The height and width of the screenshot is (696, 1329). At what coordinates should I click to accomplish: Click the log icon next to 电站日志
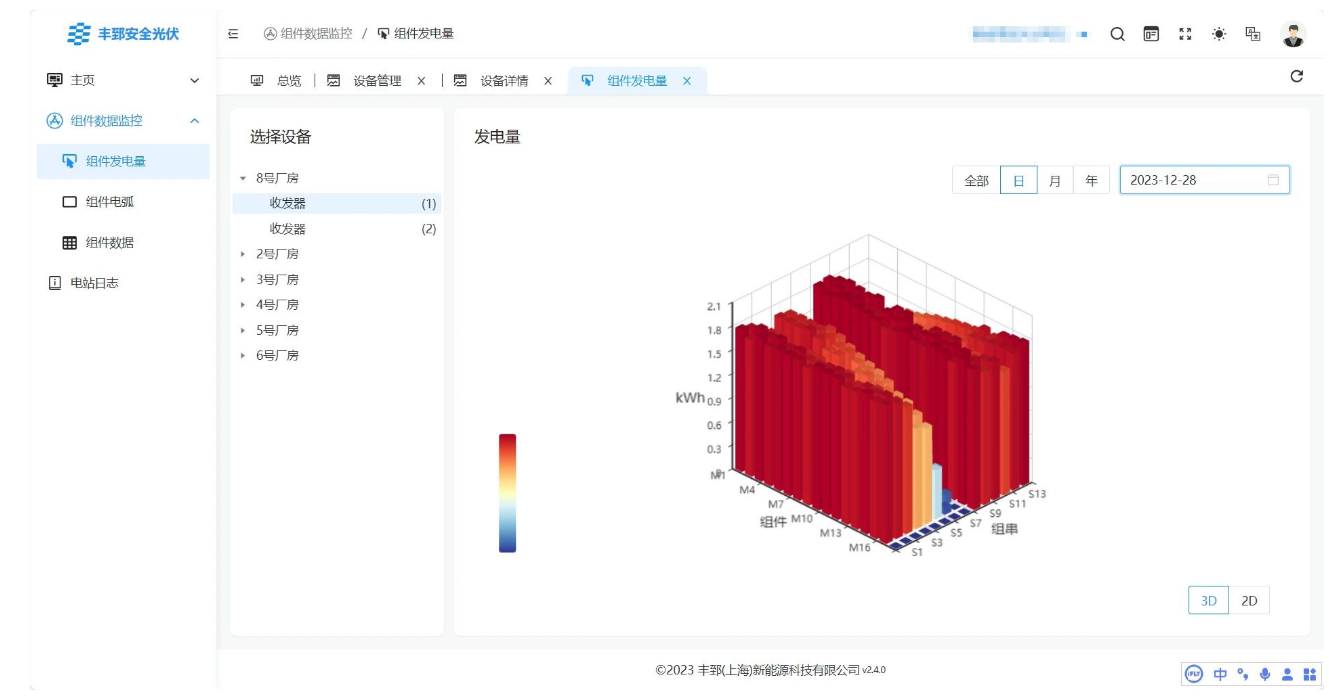tap(55, 283)
